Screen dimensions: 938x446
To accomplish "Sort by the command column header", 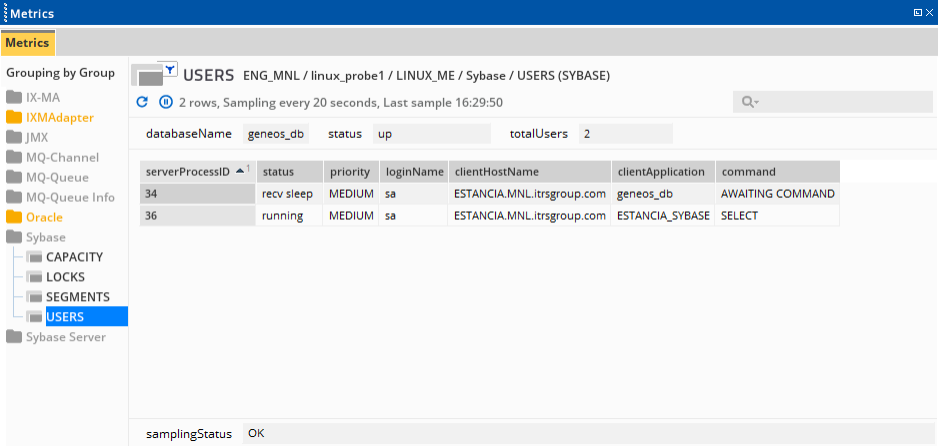I will pos(778,172).
